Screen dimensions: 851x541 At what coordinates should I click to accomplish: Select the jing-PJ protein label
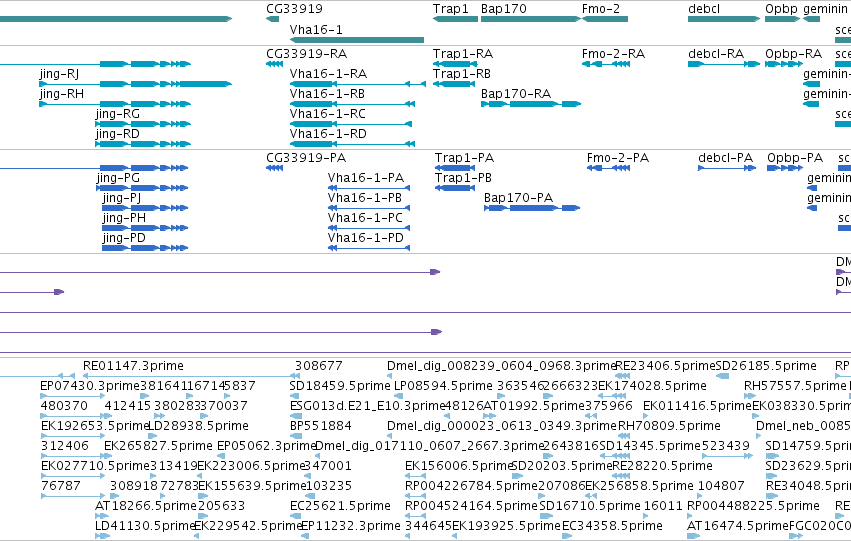[x=122, y=199]
